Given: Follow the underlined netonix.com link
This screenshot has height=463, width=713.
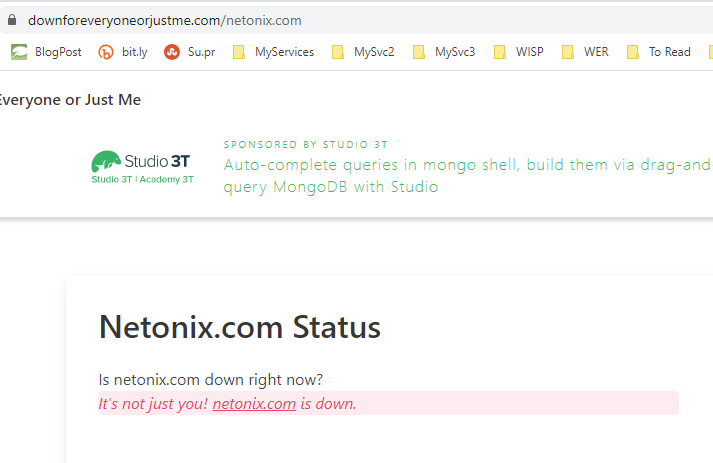Looking at the screenshot, I should (x=254, y=404).
